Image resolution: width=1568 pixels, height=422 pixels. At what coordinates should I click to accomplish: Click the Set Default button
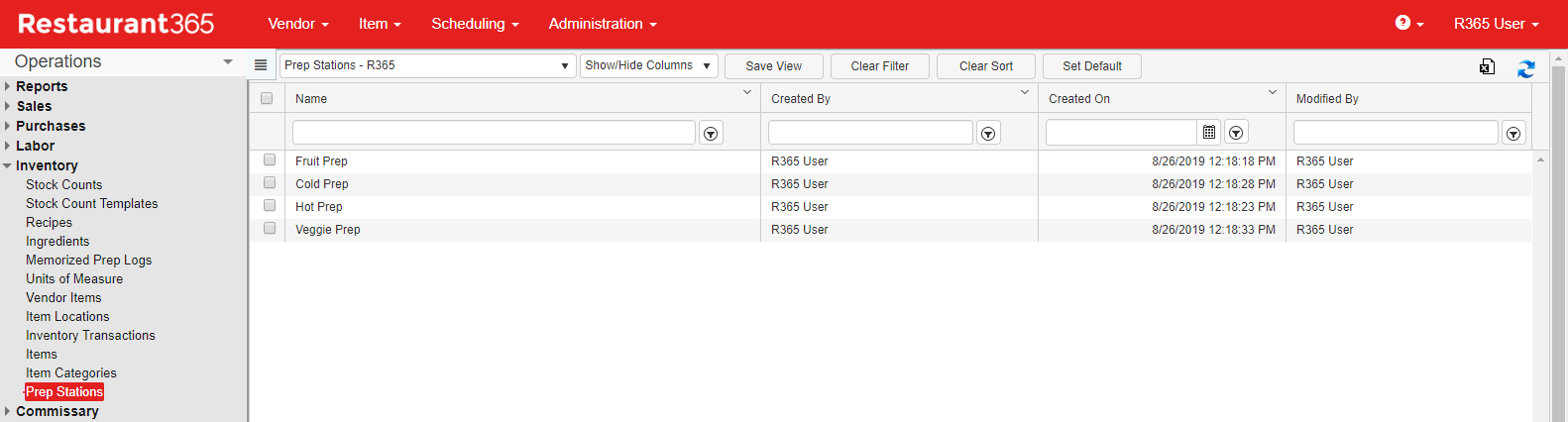tap(1092, 66)
